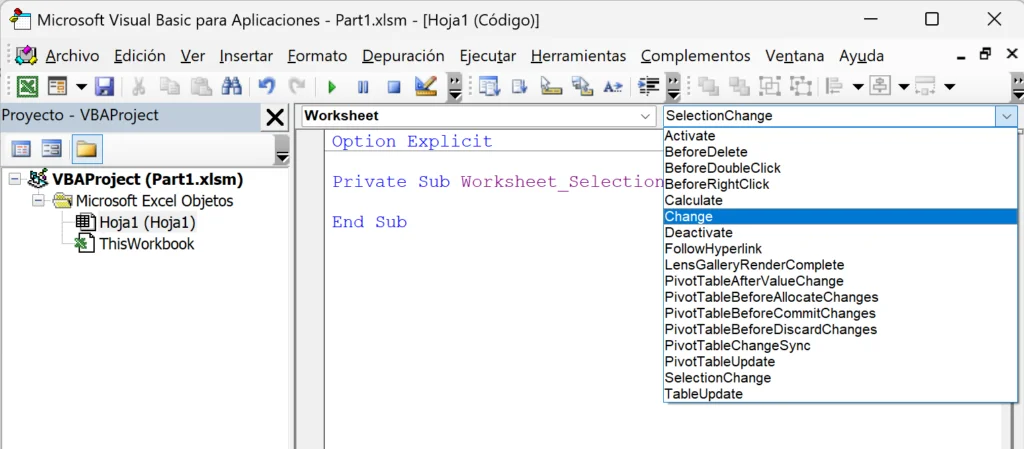Click the Complete Word icon

[x=613, y=86]
